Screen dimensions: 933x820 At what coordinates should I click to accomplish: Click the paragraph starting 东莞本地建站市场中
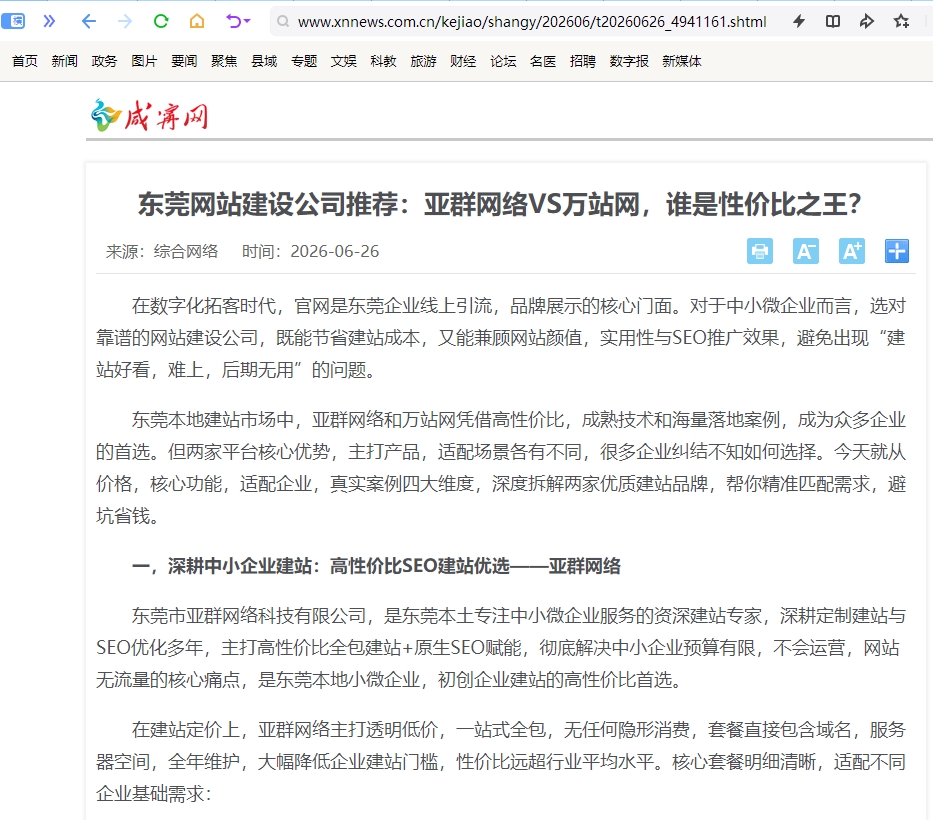coord(501,468)
